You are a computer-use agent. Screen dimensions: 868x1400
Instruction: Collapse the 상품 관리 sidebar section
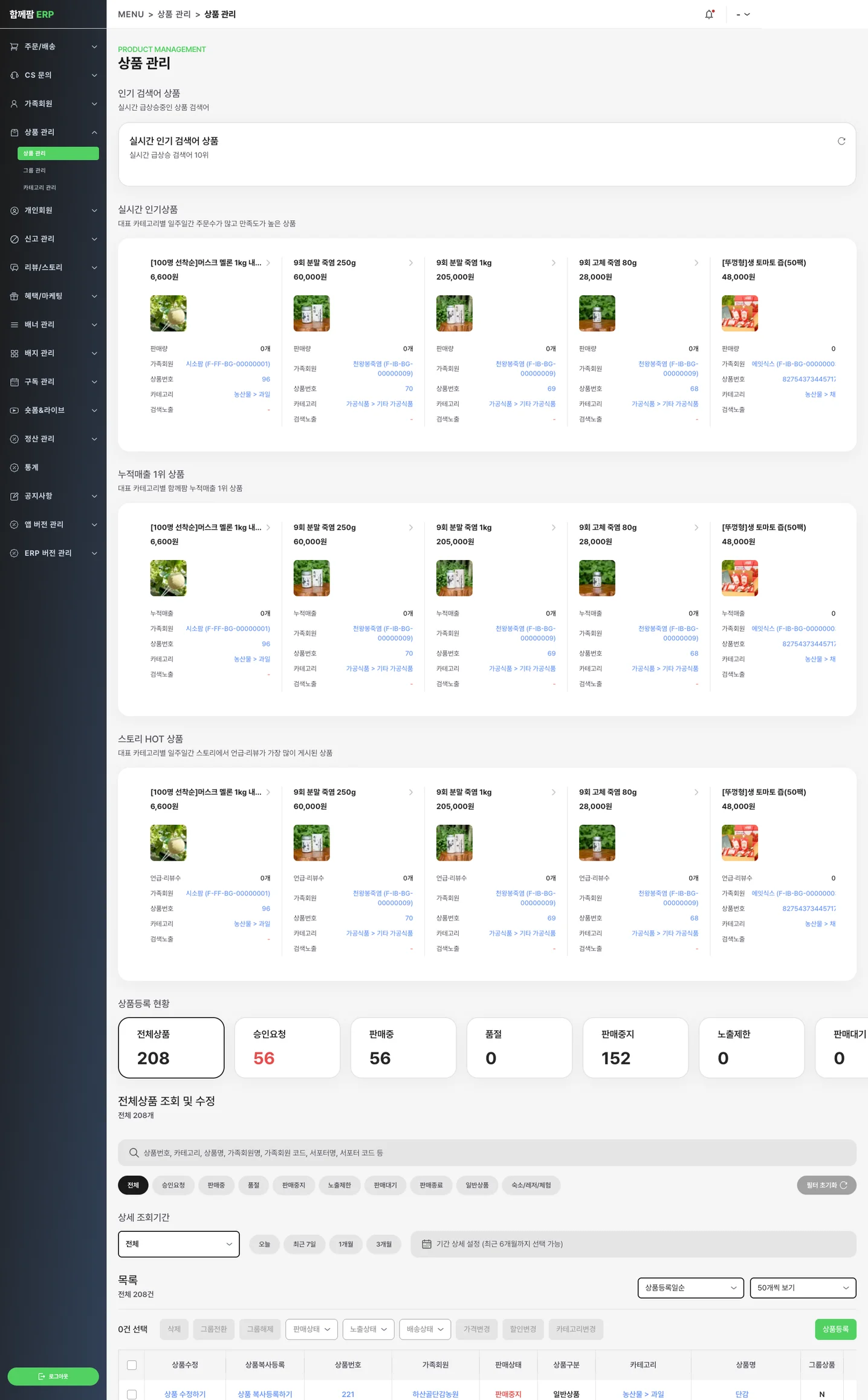(94, 132)
